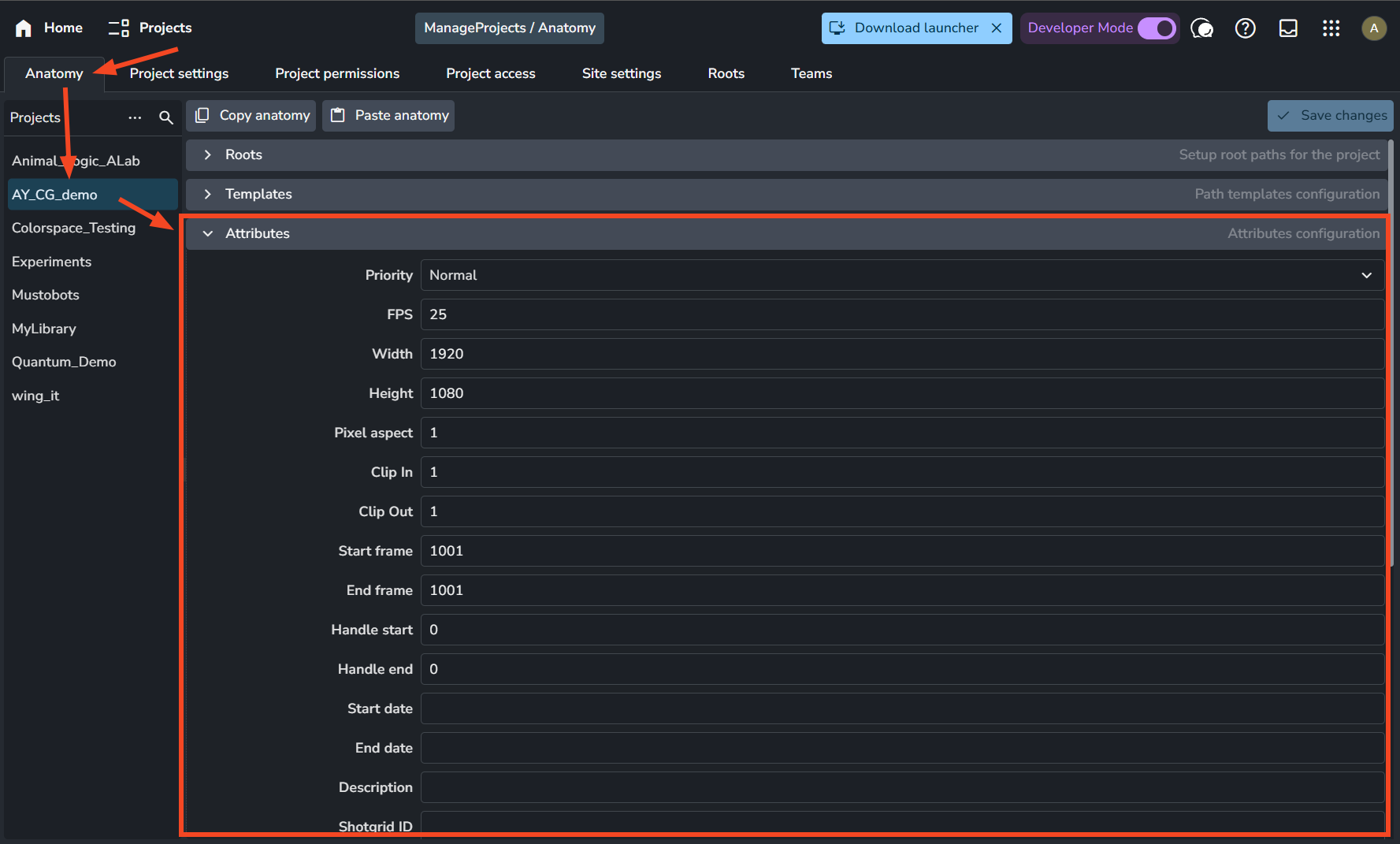Click the Projects dashboard icon

(119, 28)
